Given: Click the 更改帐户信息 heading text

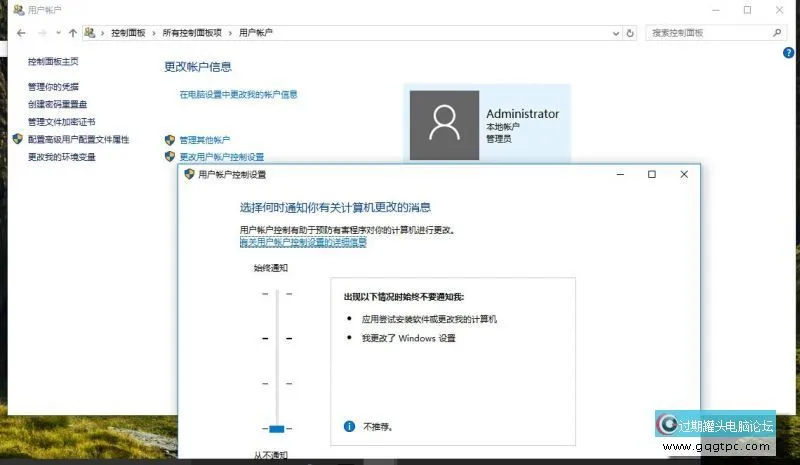Looking at the screenshot, I should tap(198, 67).
